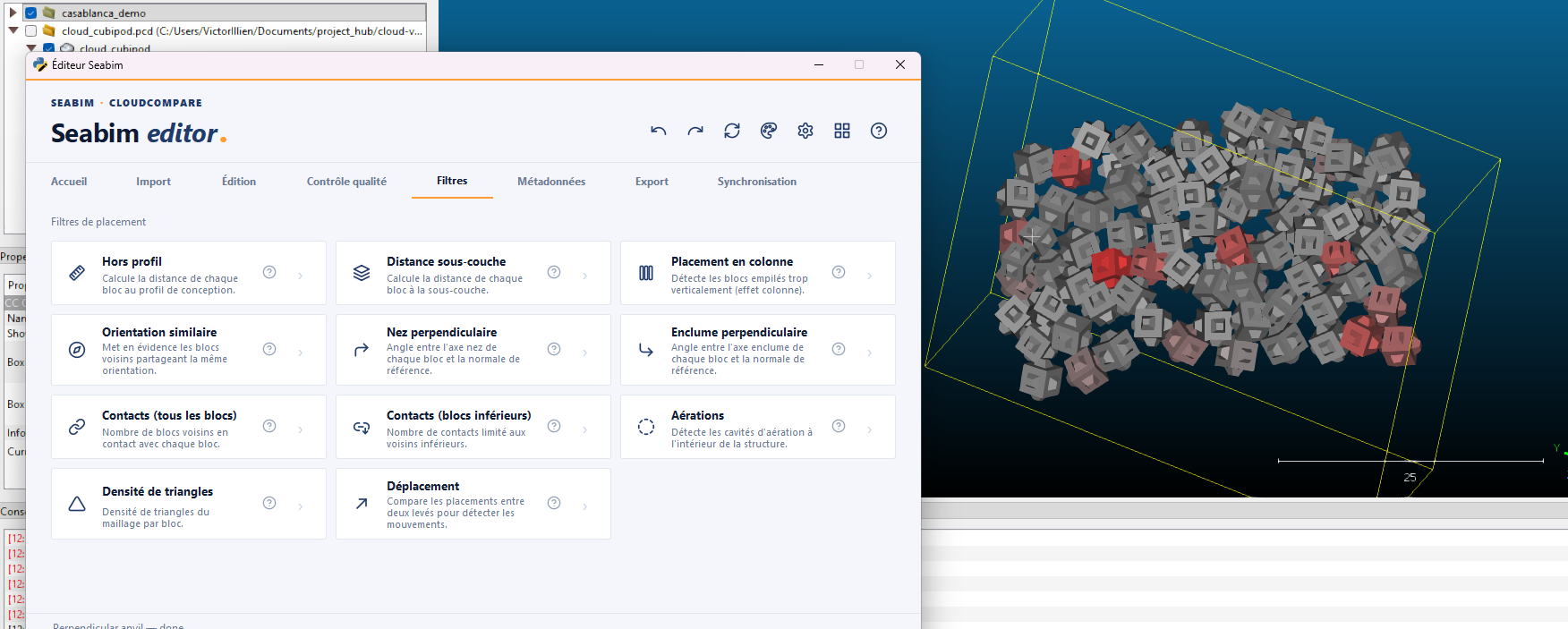Image resolution: width=1568 pixels, height=629 pixels.
Task: Switch to the Import tab
Action: [x=153, y=182]
